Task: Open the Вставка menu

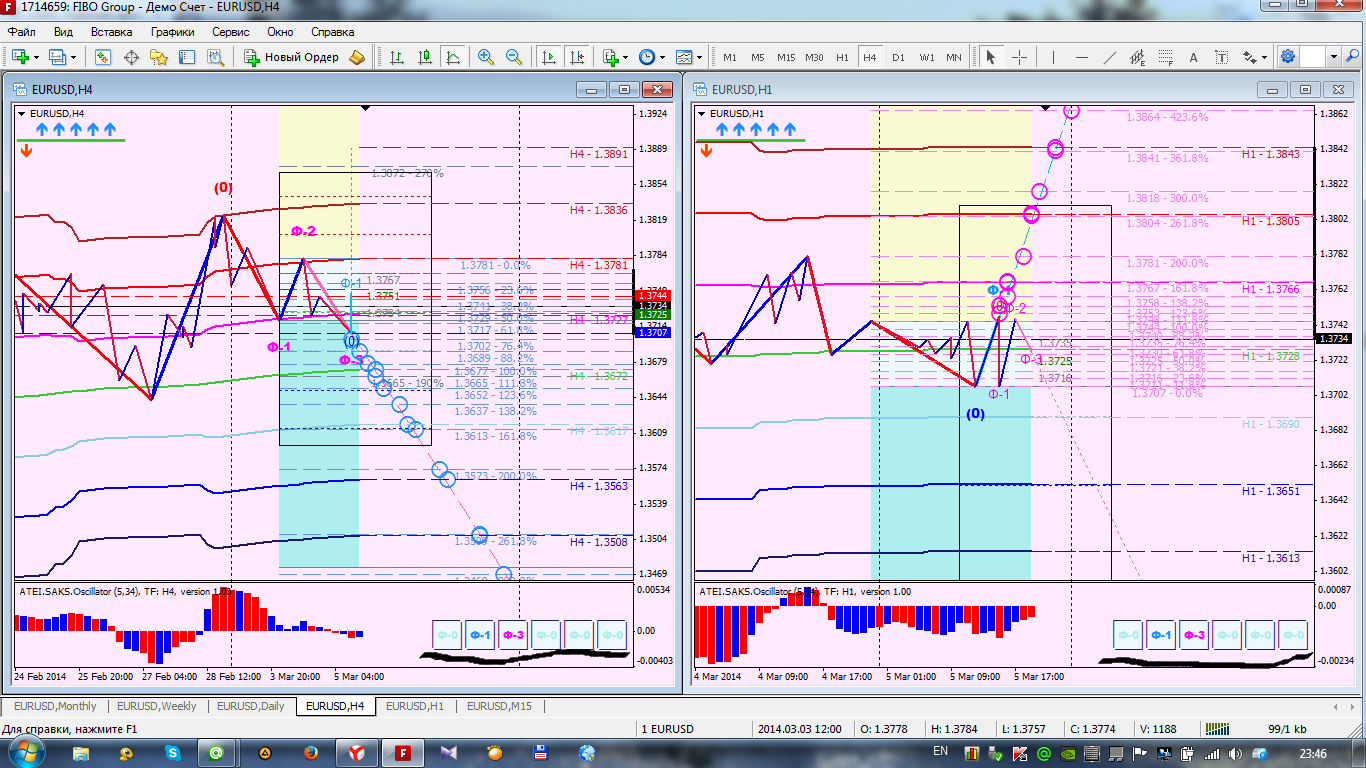Action: pos(111,32)
